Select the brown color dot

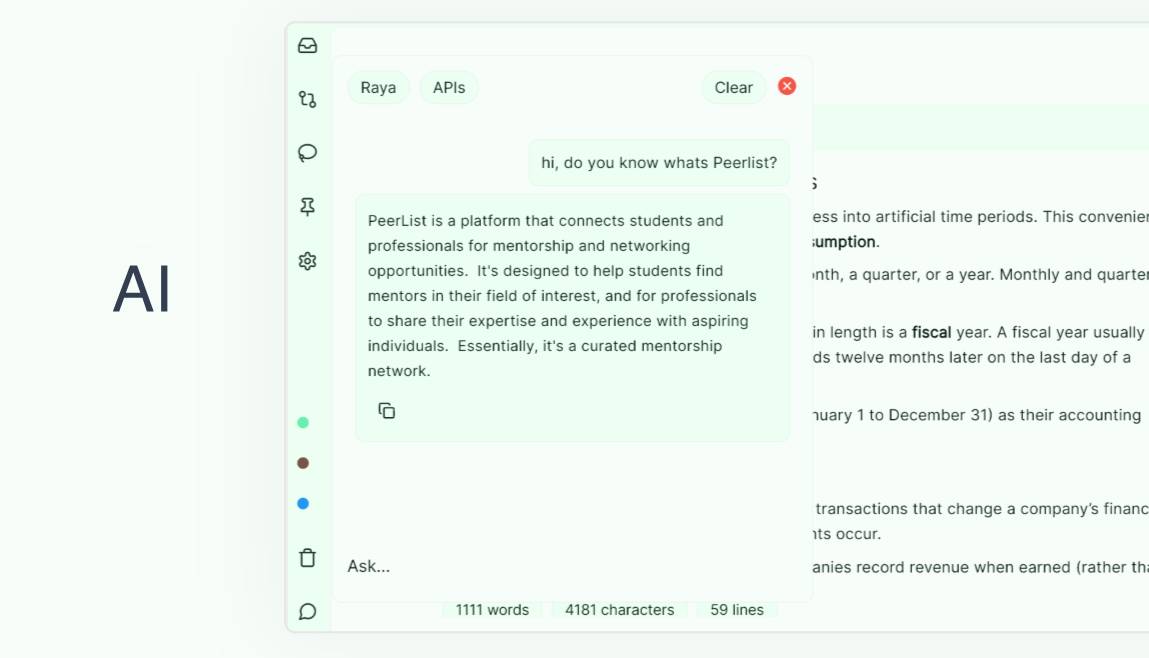point(303,463)
